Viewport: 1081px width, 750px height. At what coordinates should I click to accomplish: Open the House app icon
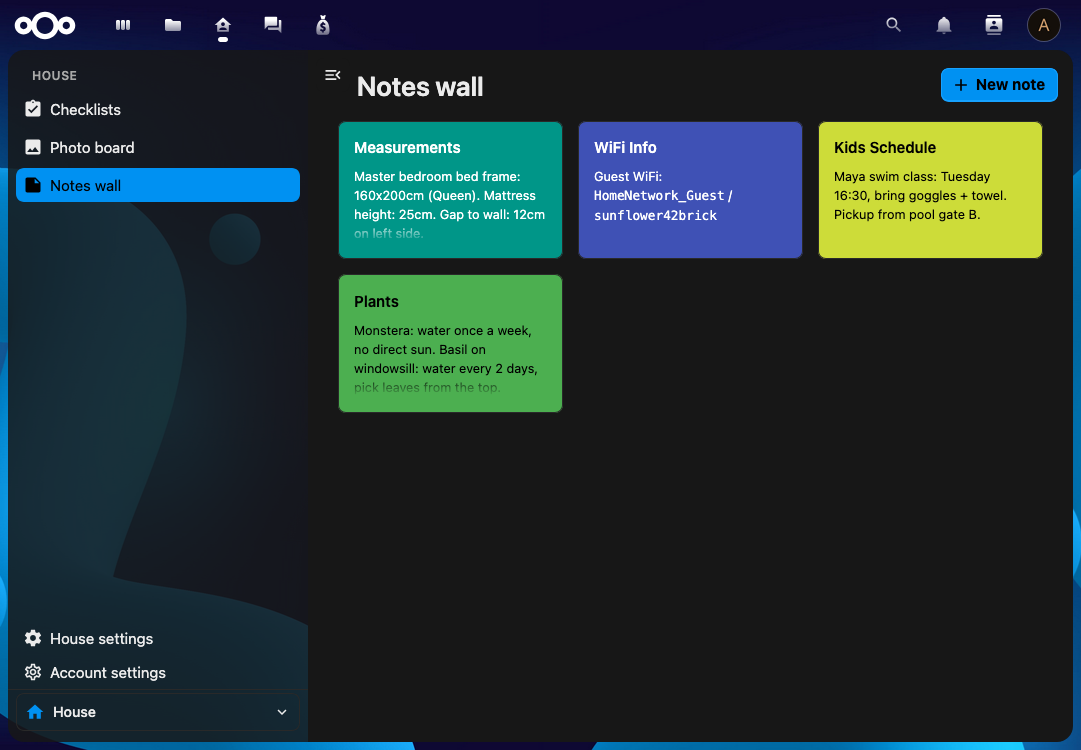[222, 25]
